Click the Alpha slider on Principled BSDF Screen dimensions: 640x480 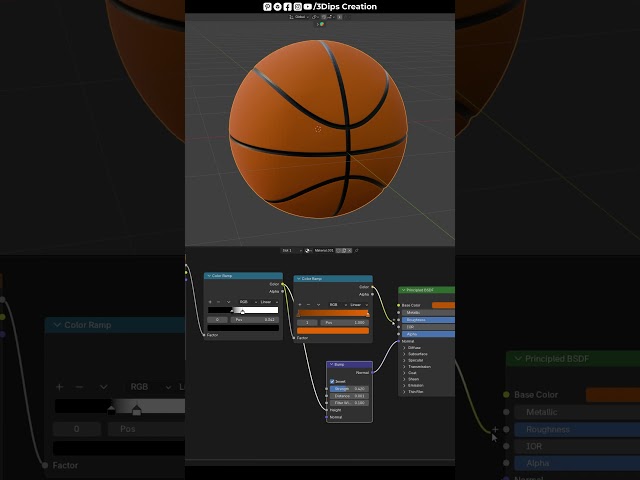pyautogui.click(x=428, y=334)
